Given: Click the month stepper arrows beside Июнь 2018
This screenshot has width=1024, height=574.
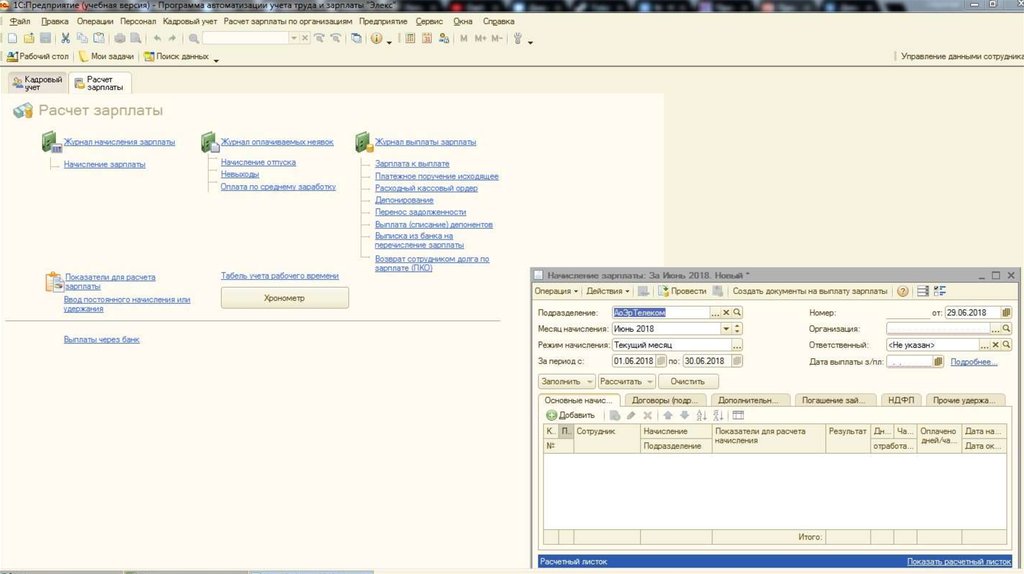Looking at the screenshot, I should (x=738, y=328).
